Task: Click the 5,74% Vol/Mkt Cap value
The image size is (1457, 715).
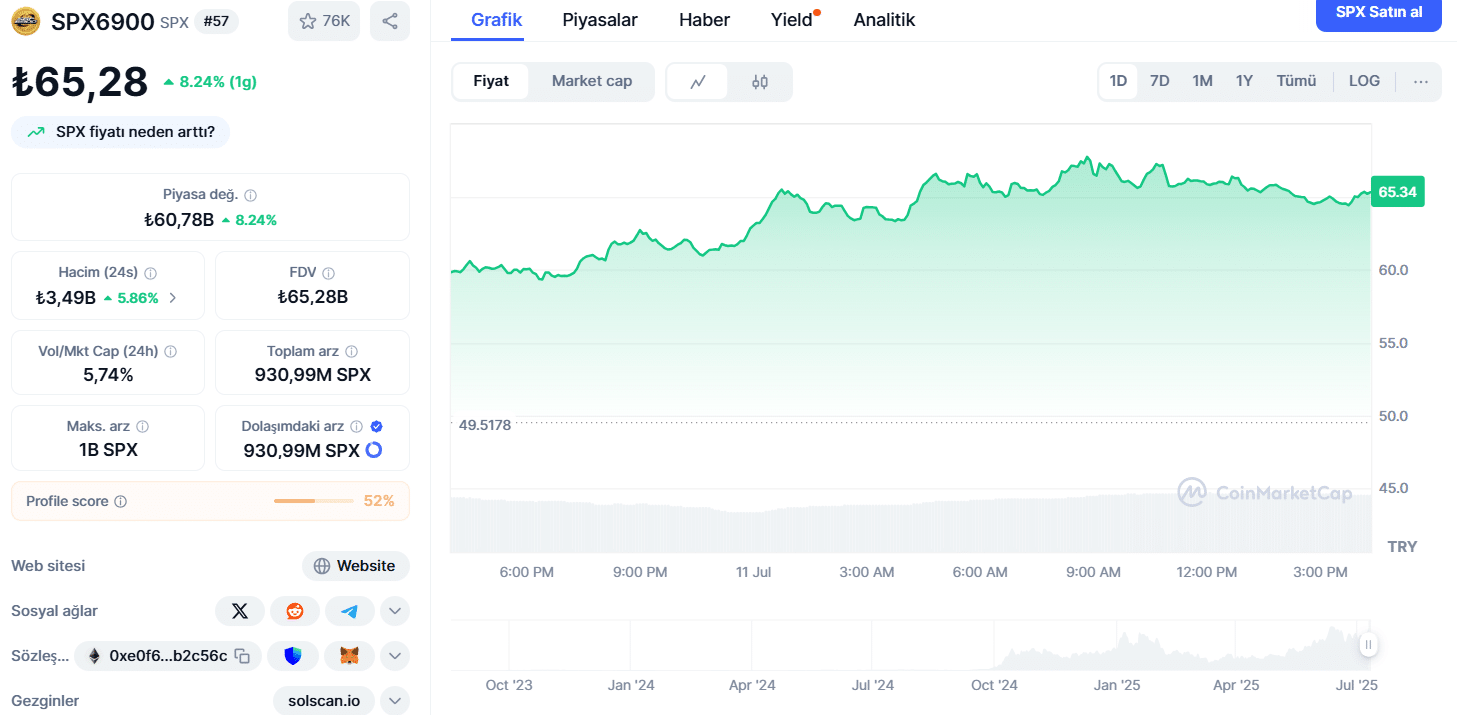Action: point(108,375)
